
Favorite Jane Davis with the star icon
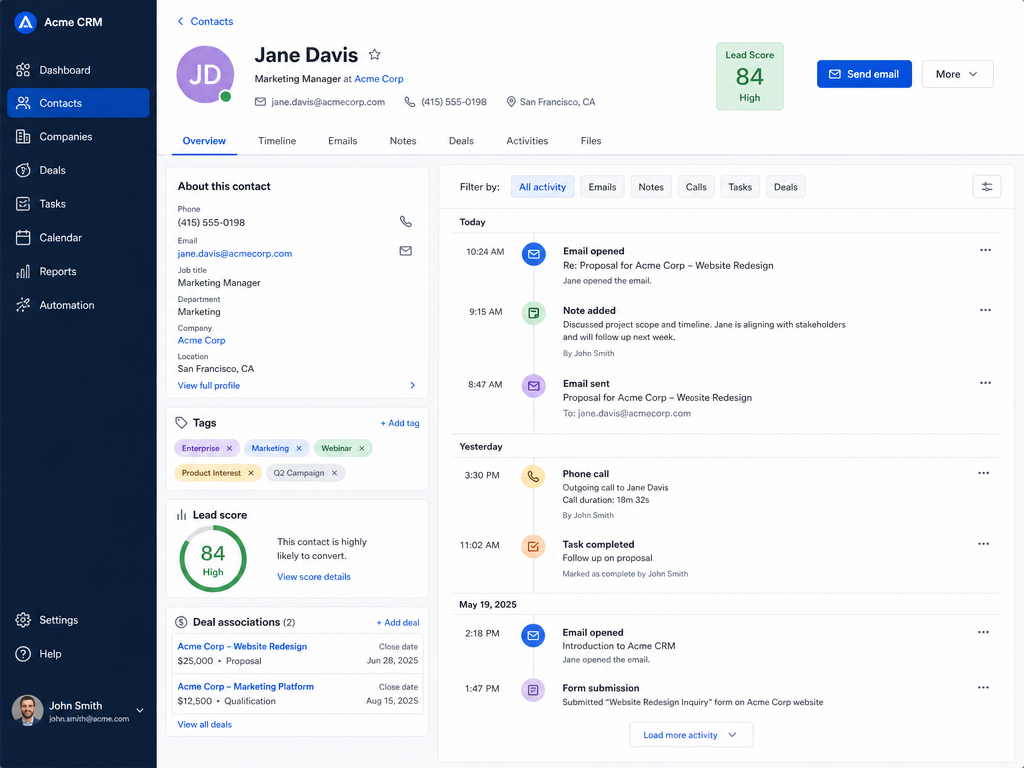[374, 54]
